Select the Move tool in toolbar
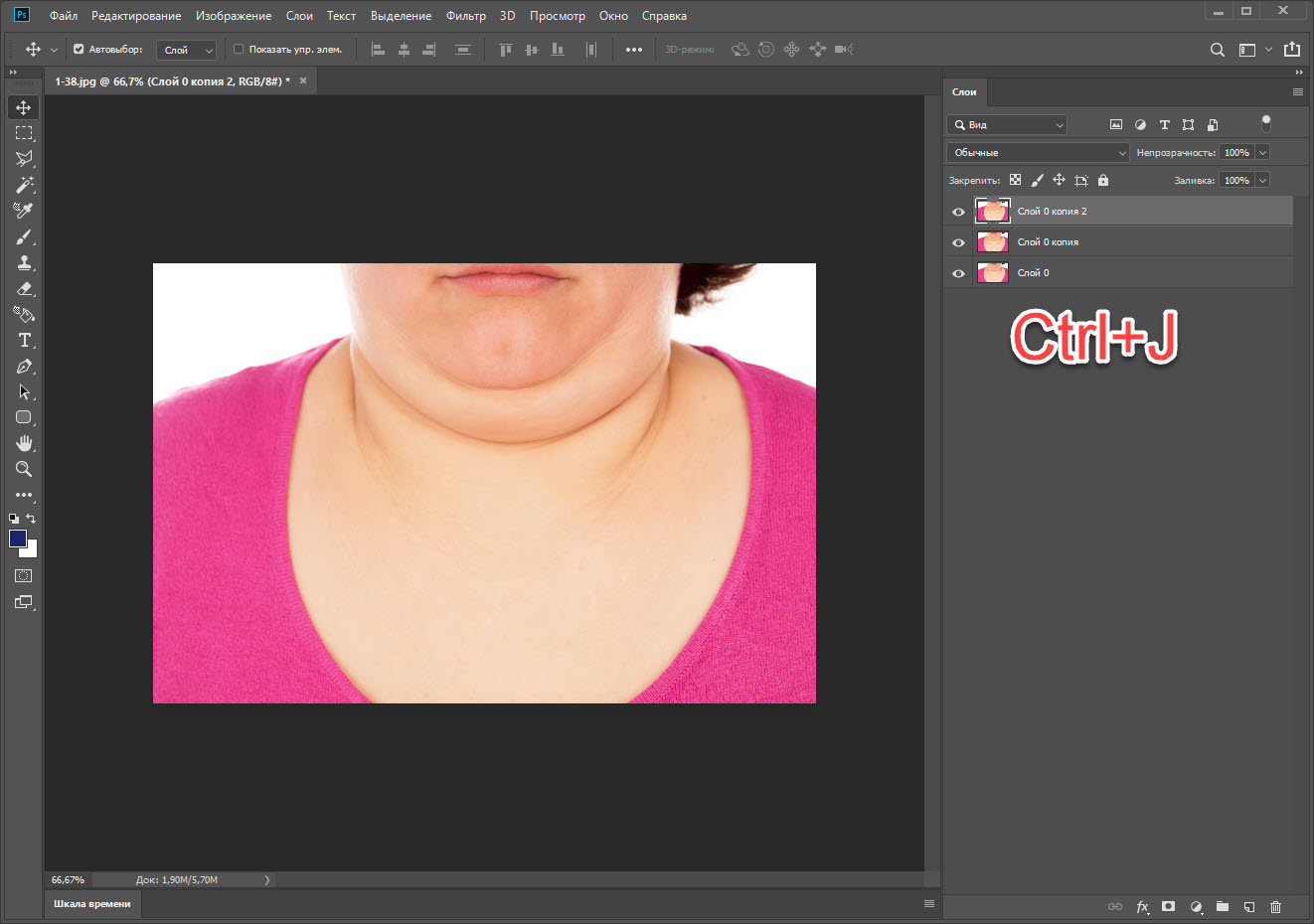 (24, 107)
